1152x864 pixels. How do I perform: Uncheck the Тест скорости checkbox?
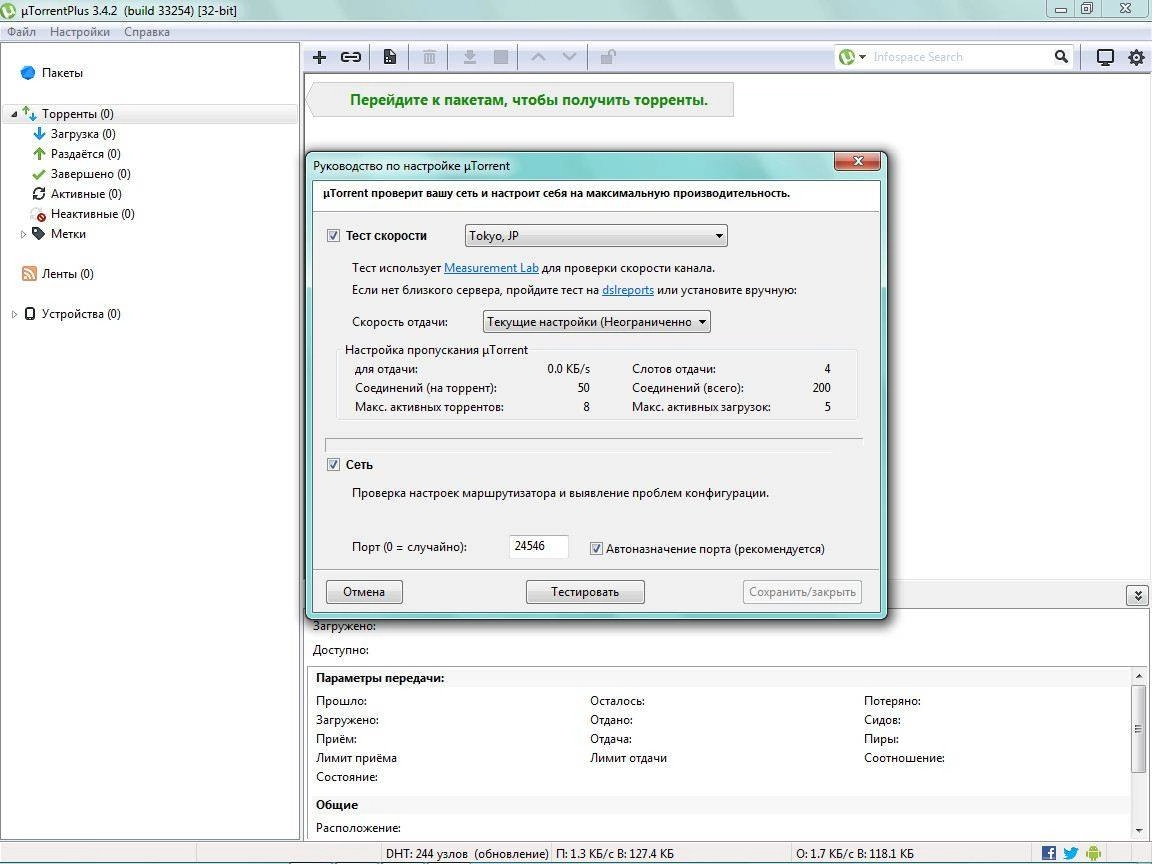pos(334,235)
